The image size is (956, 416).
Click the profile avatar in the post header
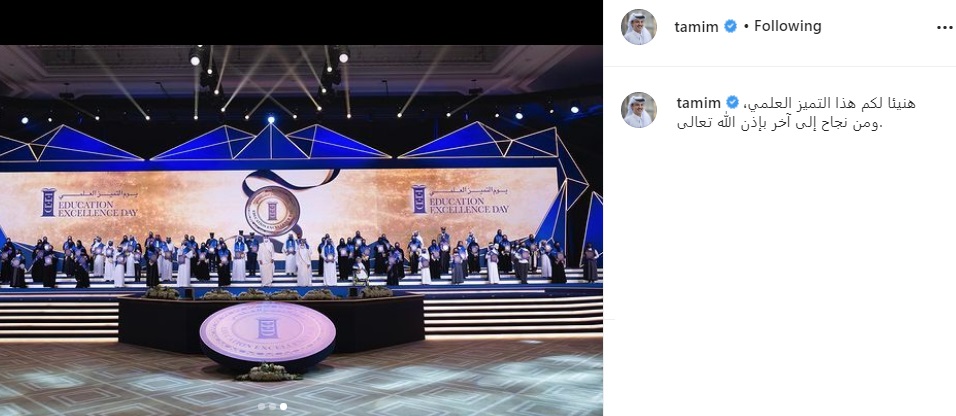click(x=638, y=27)
